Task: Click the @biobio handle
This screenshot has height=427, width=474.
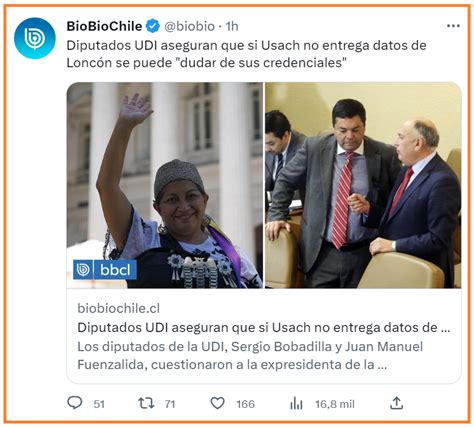Action: pyautogui.click(x=189, y=26)
